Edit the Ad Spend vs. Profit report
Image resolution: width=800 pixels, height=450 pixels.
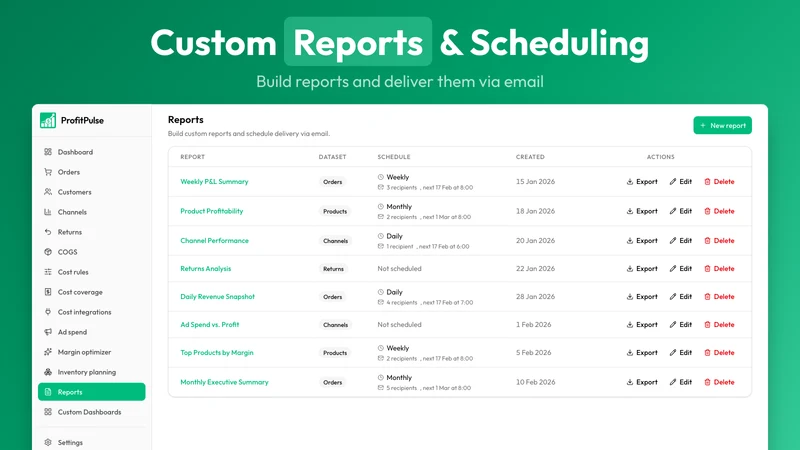pos(681,324)
